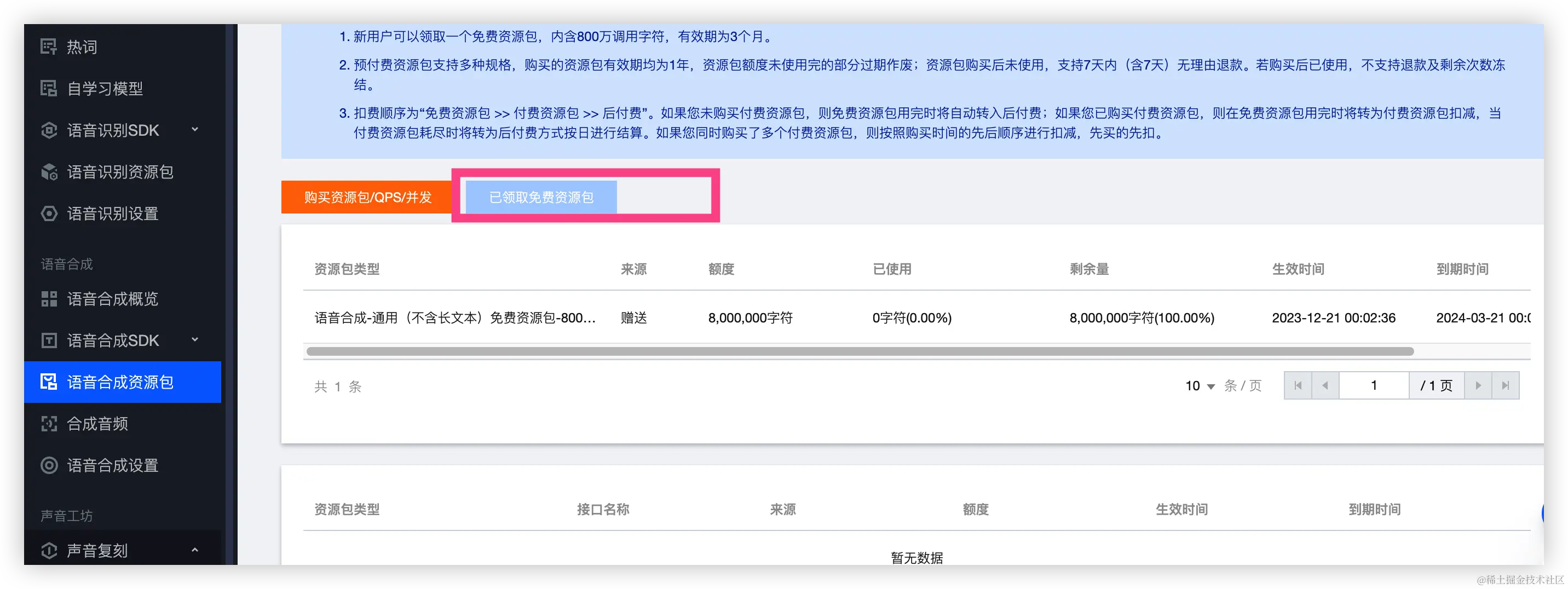Select 语音识别资源包 in the sidebar
The image size is (1568, 589).
tap(122, 172)
